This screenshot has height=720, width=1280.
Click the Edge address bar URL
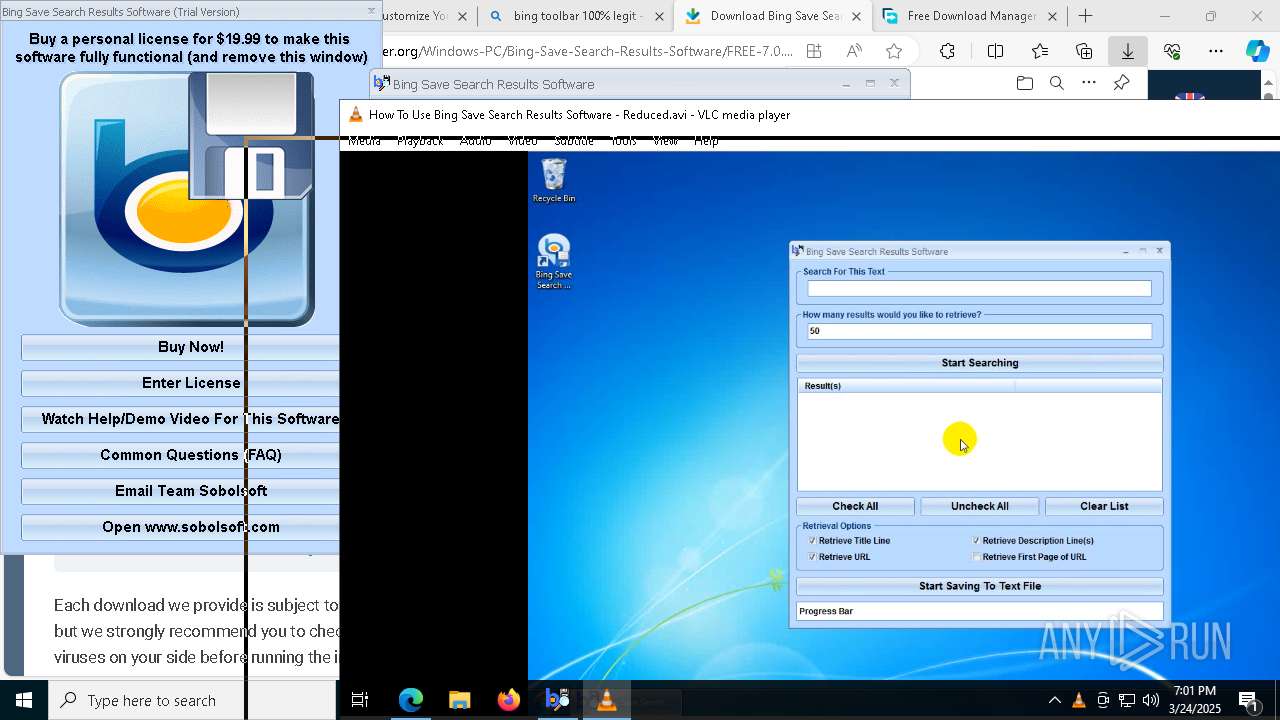coord(588,51)
